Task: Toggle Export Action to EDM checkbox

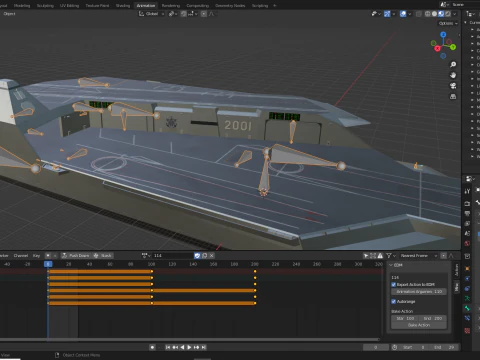Action: (394, 285)
